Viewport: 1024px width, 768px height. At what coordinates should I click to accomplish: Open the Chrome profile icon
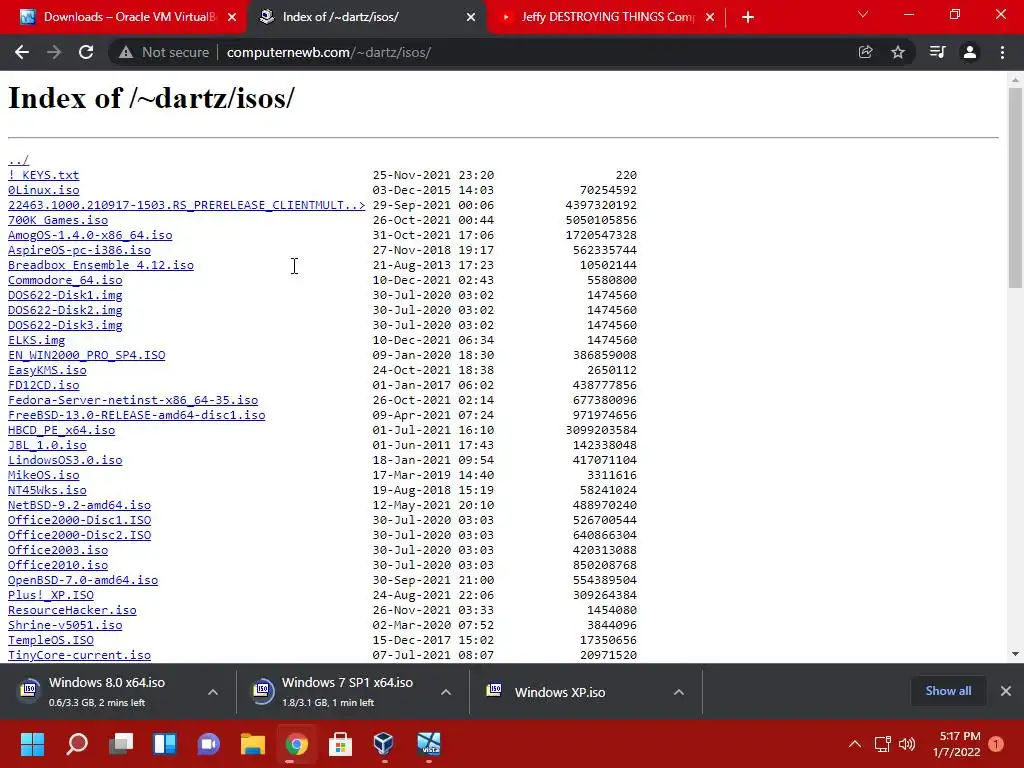[970, 52]
